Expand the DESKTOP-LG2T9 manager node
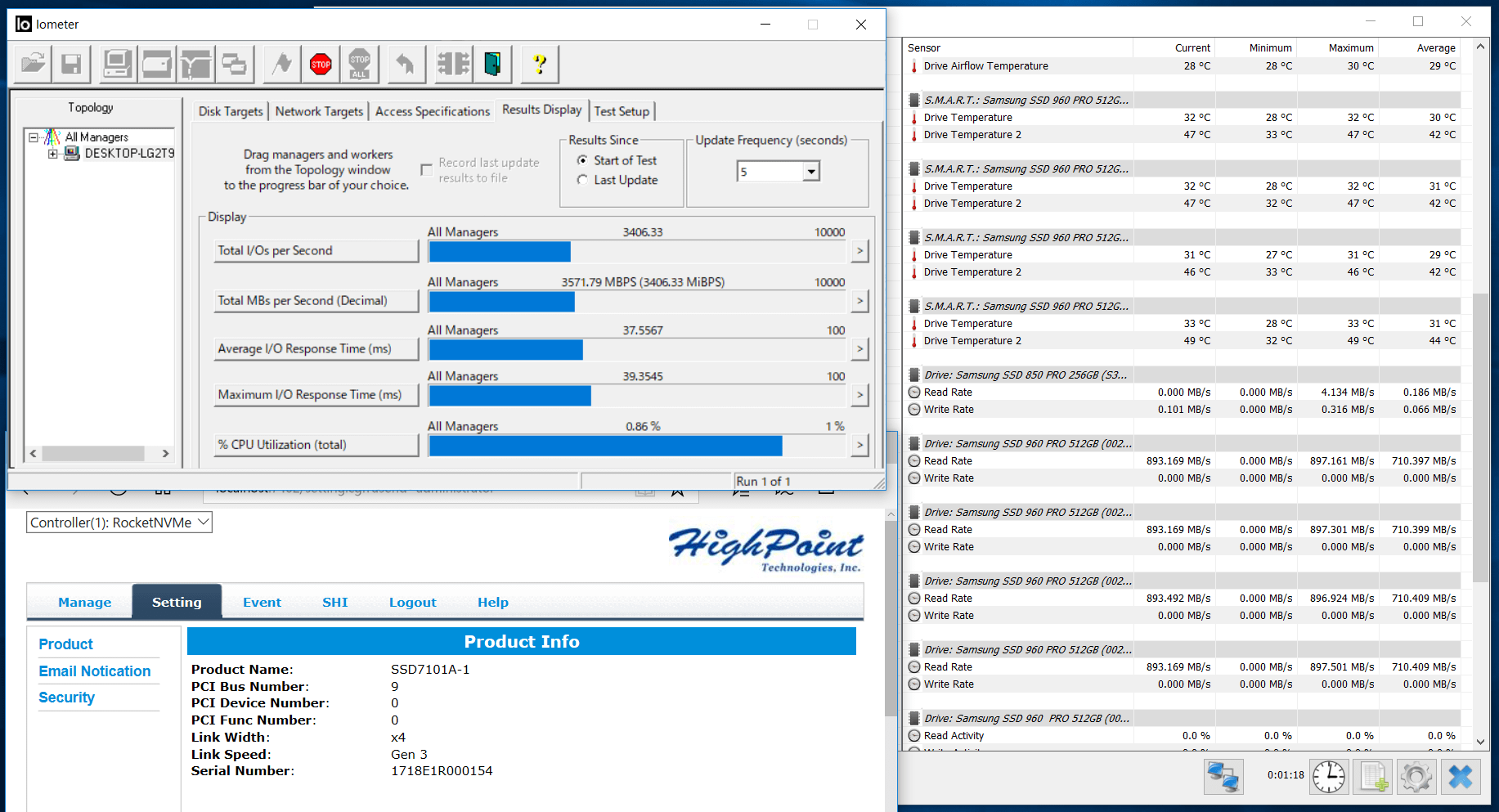 click(x=53, y=154)
